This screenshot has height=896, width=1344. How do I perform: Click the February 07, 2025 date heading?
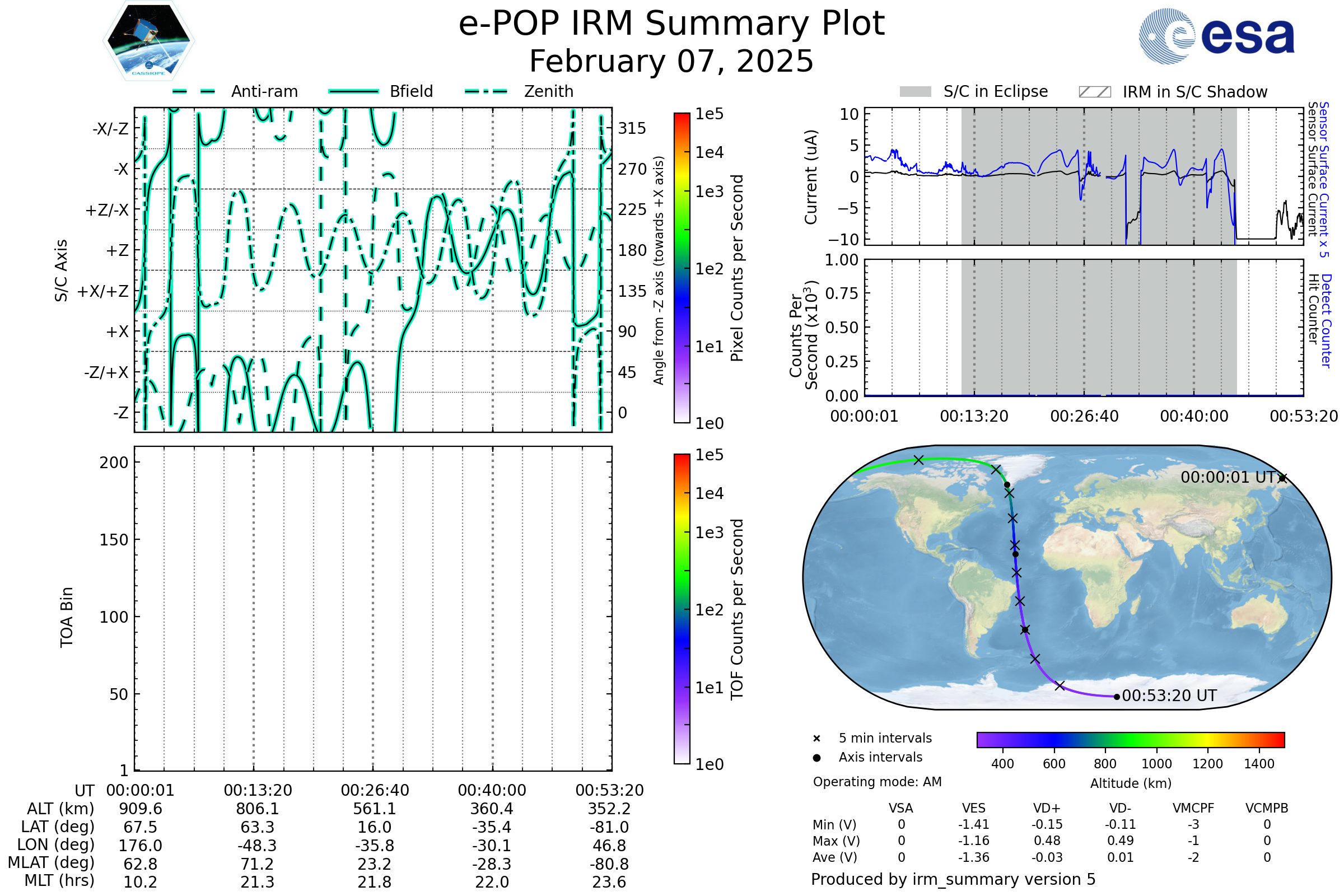click(671, 61)
